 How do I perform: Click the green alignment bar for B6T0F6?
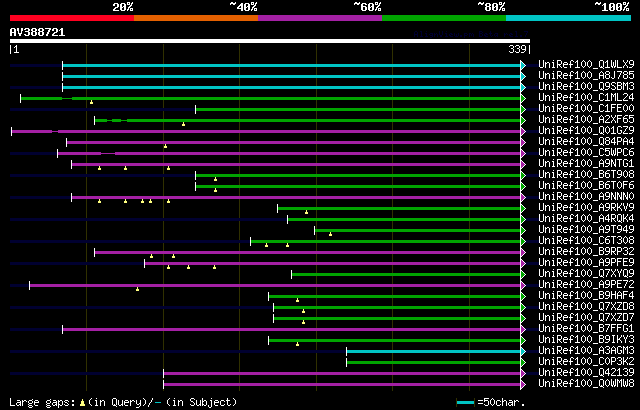pos(358,186)
